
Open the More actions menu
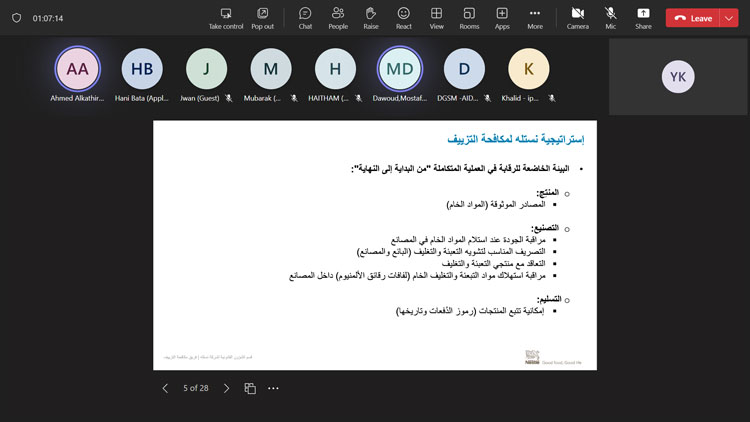[535, 17]
